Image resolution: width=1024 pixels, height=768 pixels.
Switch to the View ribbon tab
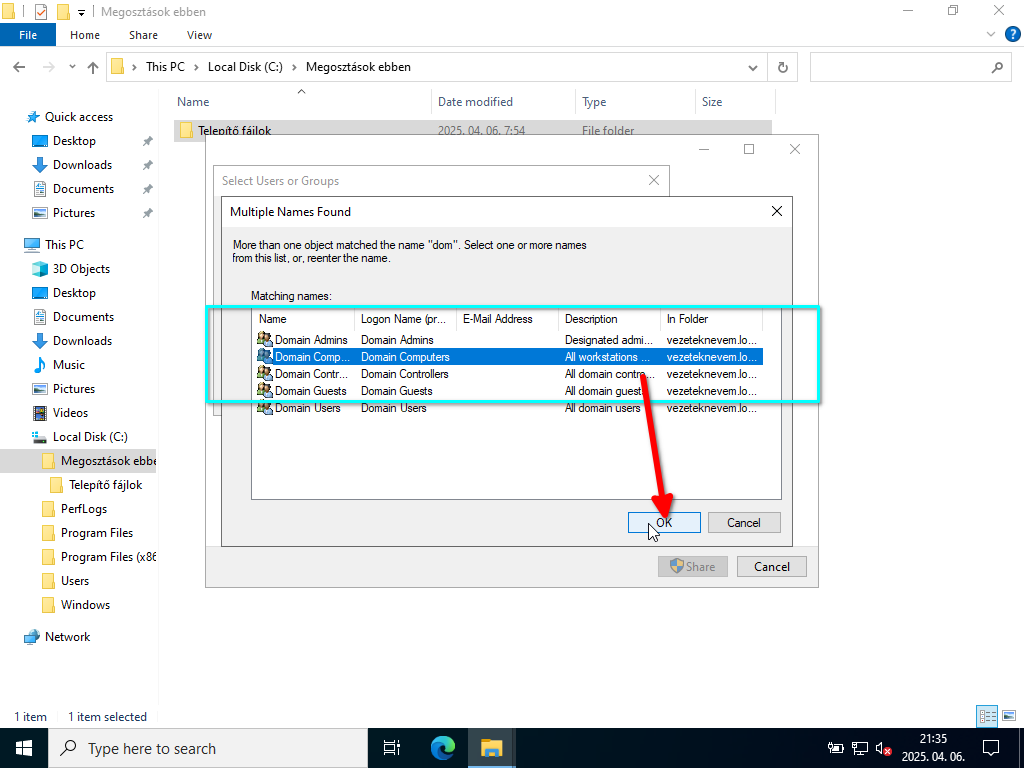coord(199,35)
